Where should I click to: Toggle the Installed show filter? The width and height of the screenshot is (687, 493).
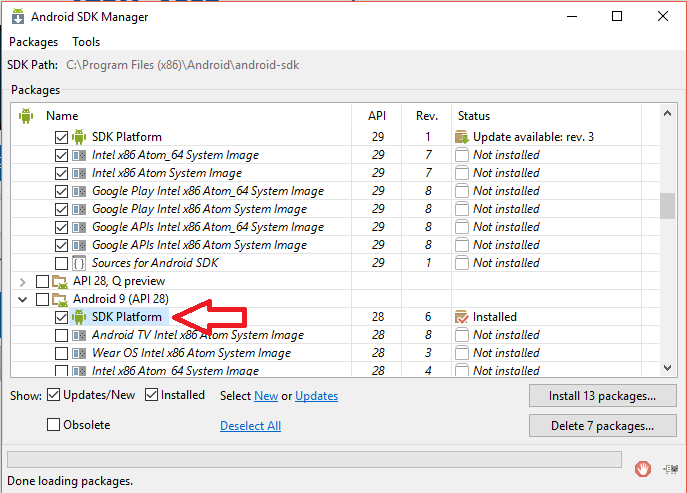[x=151, y=395]
